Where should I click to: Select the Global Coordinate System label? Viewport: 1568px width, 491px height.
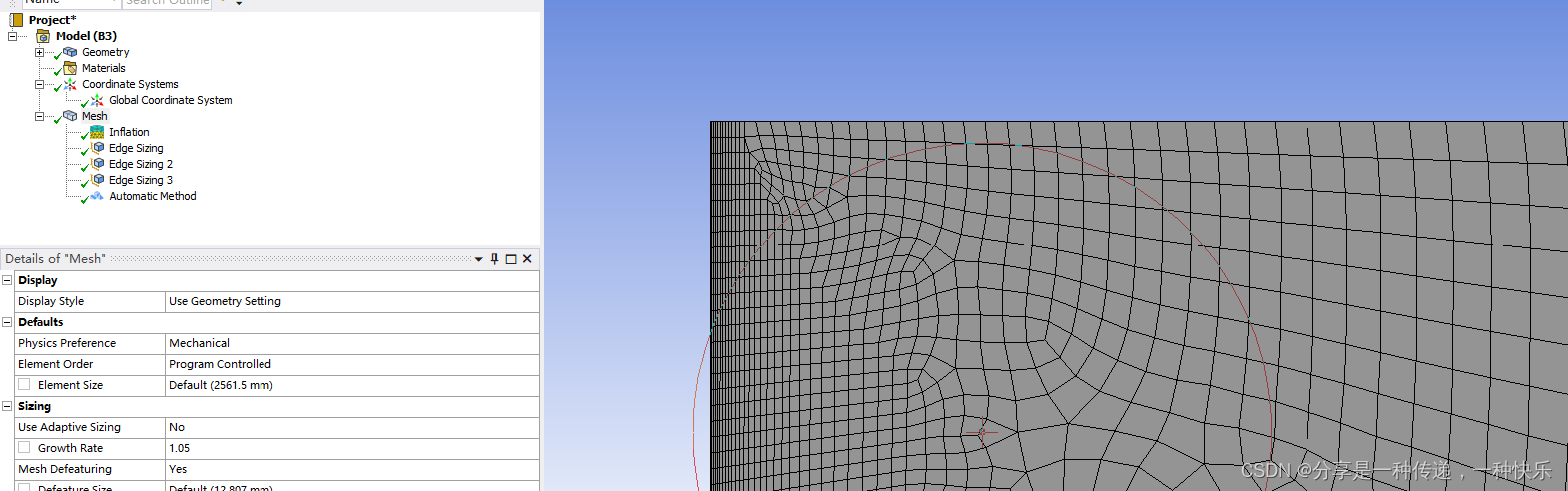(x=170, y=100)
